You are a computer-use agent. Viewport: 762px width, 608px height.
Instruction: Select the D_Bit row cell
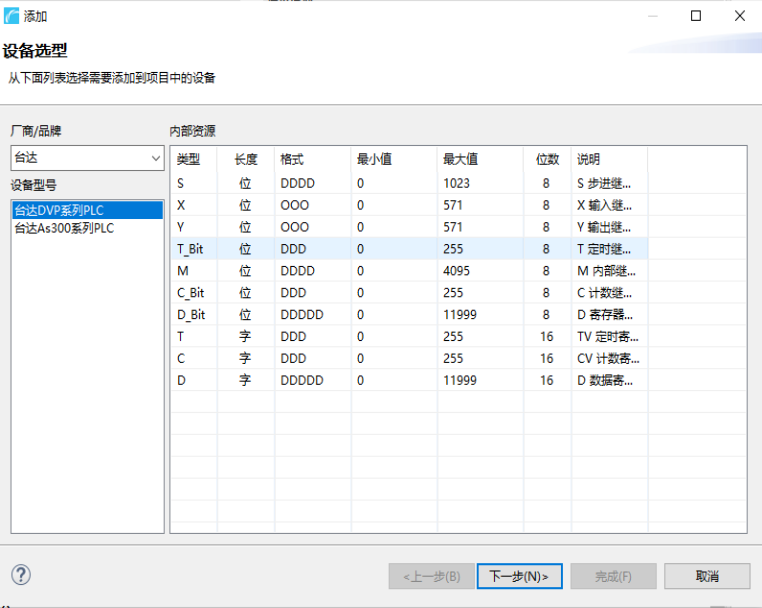[191, 314]
